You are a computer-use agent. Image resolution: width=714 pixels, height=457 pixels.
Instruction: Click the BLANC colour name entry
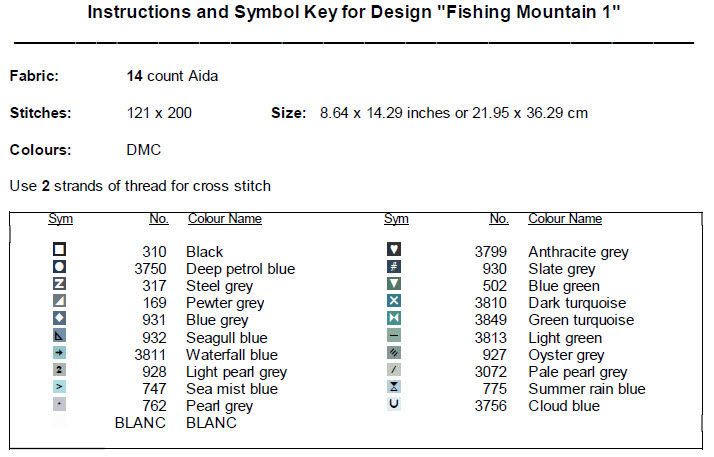(211, 423)
